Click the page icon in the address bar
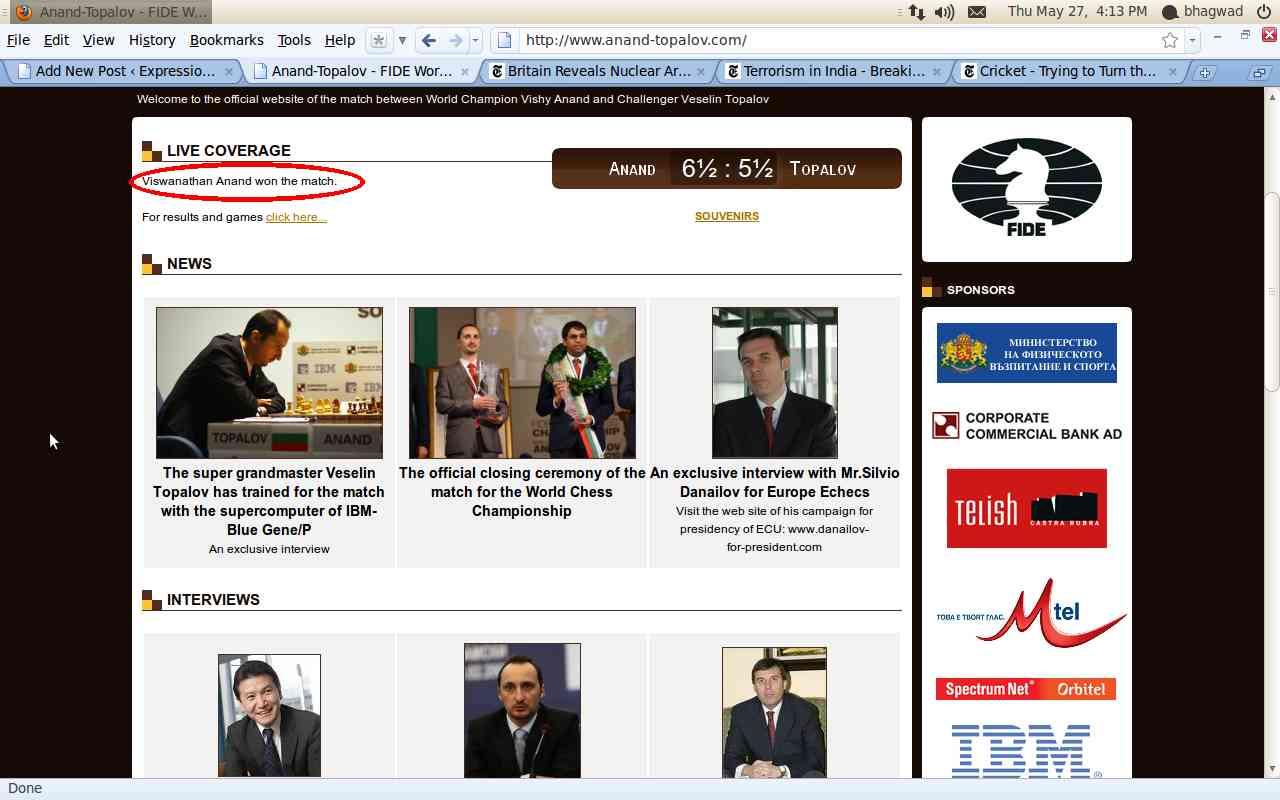The image size is (1280, 800). click(505, 40)
